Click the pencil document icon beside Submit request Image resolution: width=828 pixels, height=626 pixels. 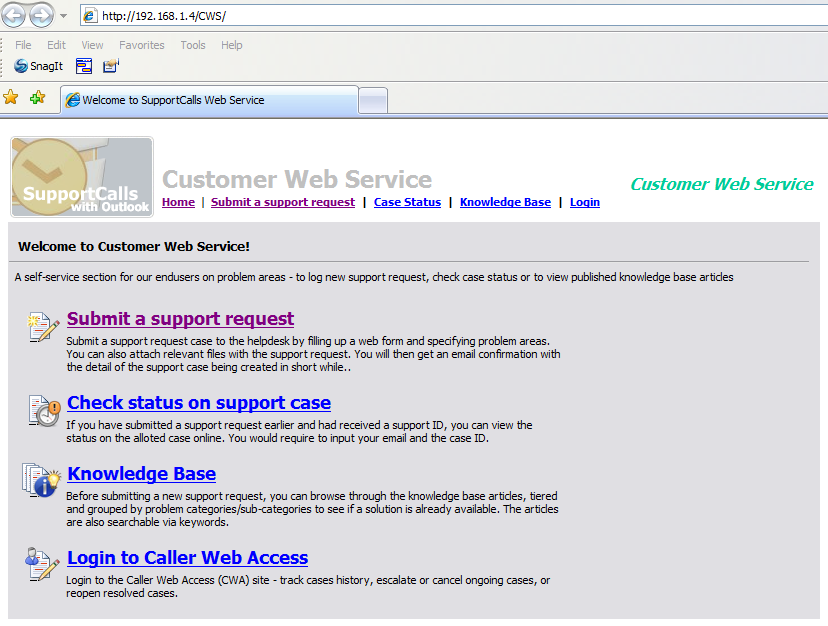[43, 326]
